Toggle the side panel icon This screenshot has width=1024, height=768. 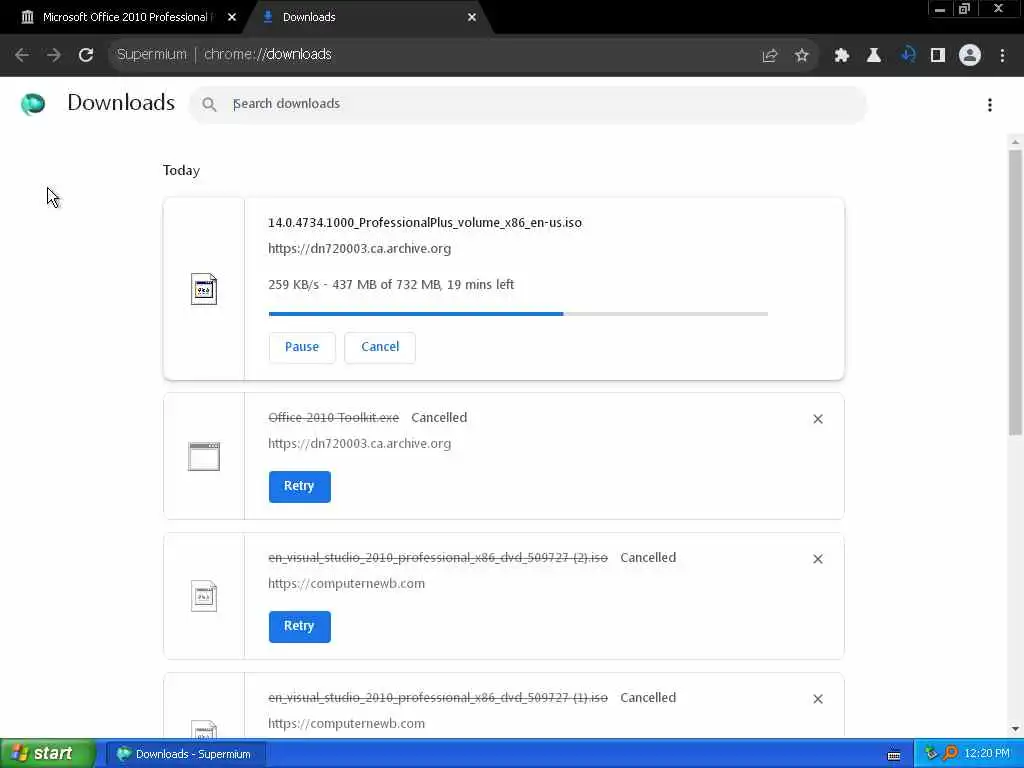938,56
